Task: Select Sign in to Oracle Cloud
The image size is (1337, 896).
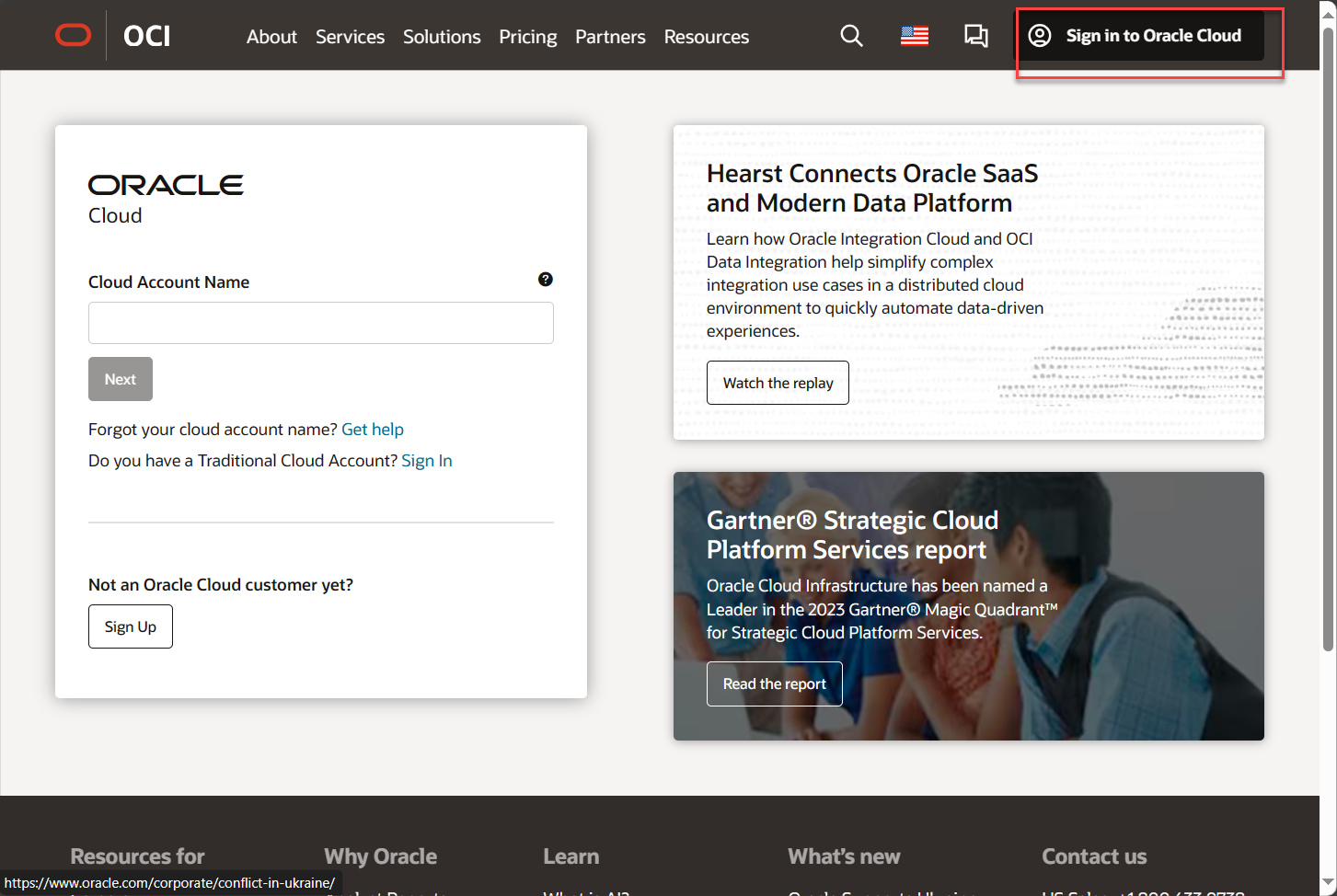Action: 1152,36
